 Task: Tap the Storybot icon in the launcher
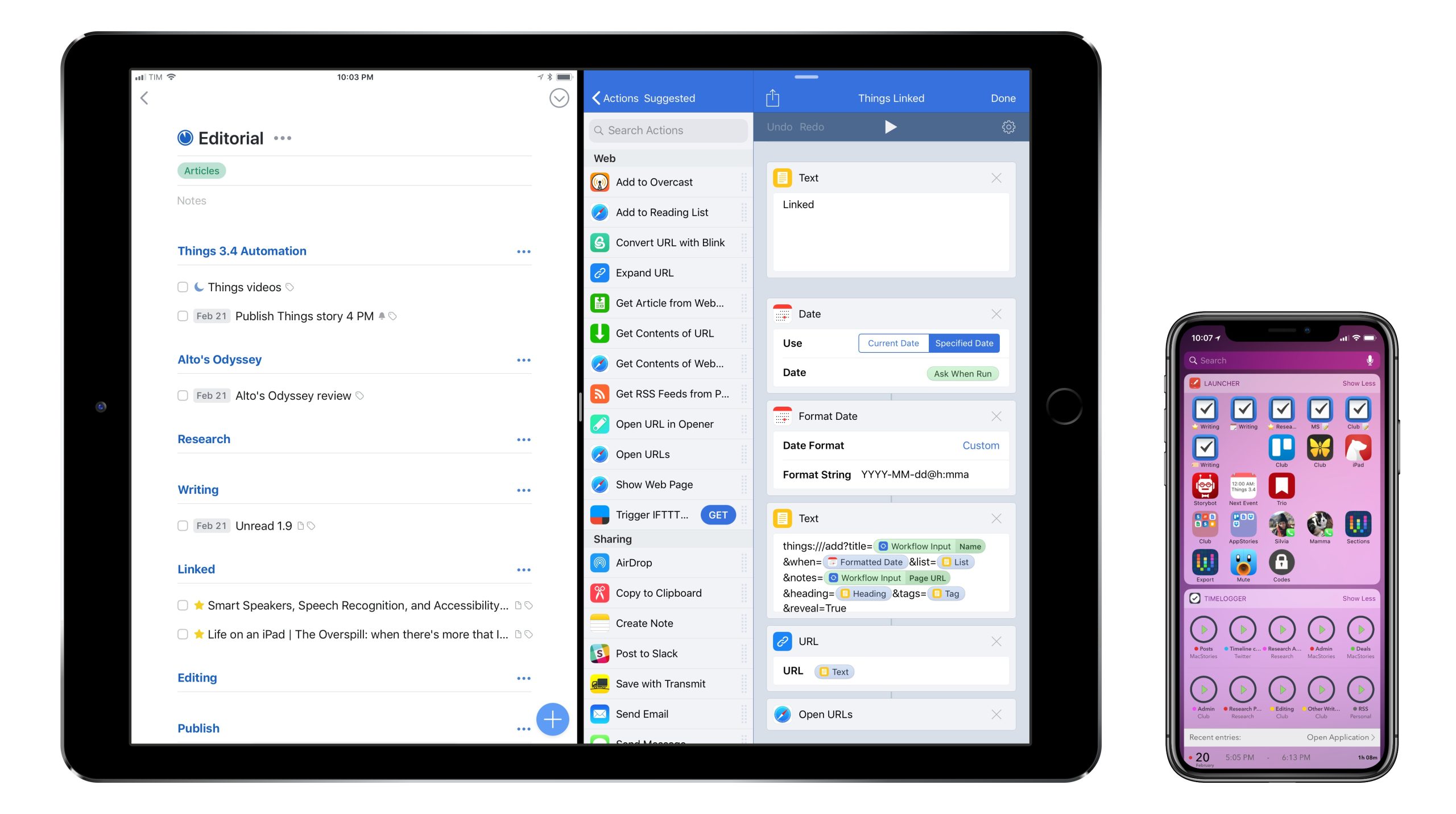[1205, 486]
